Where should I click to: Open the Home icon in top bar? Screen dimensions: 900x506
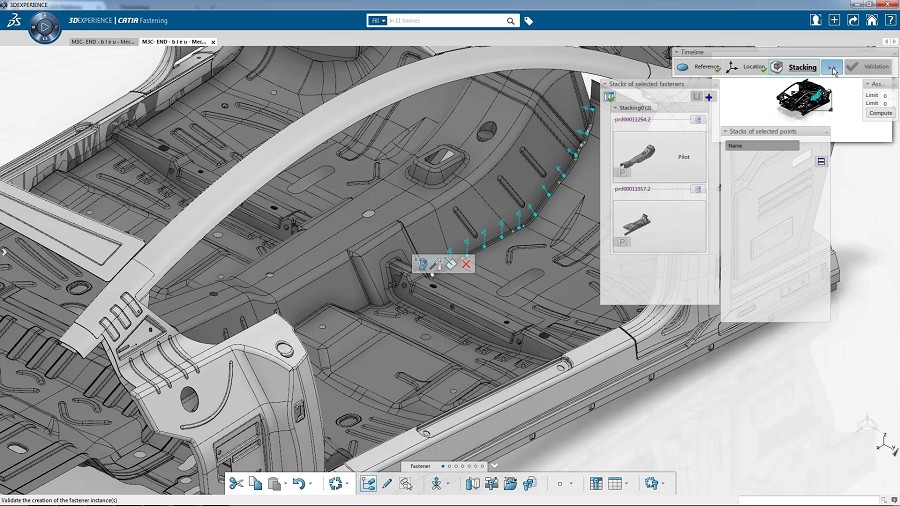click(x=871, y=20)
